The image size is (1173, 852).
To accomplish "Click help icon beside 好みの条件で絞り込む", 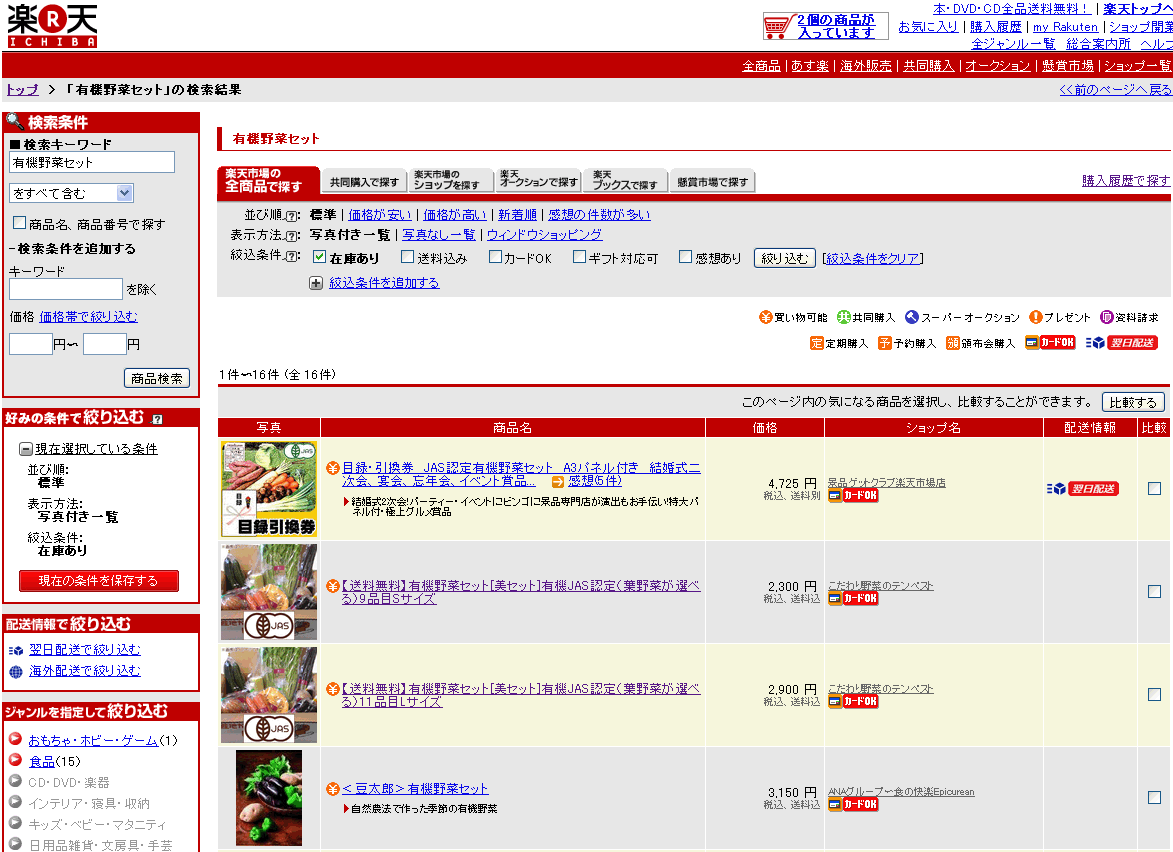I will [157, 419].
